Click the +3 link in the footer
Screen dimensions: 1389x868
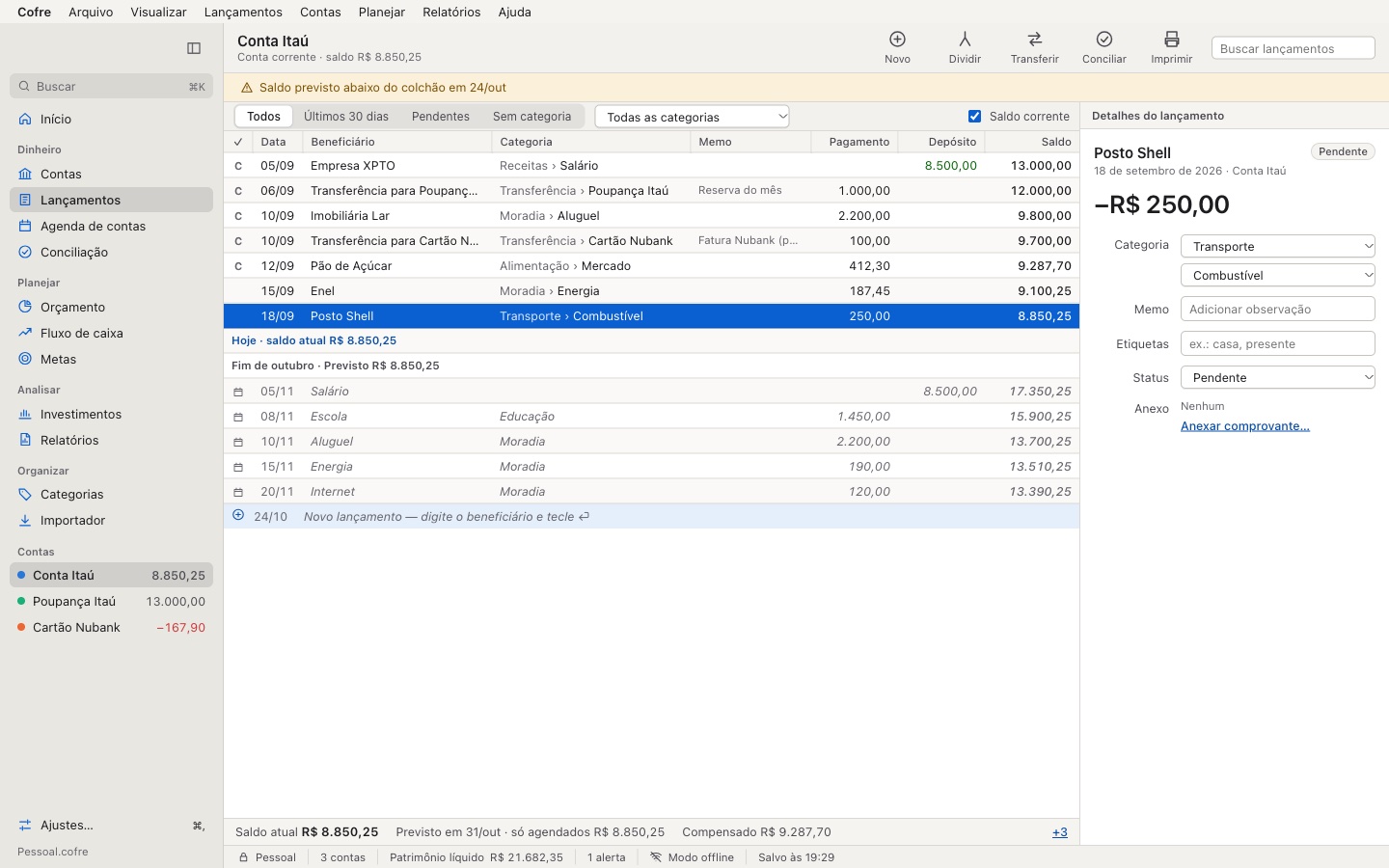[x=1059, y=831]
